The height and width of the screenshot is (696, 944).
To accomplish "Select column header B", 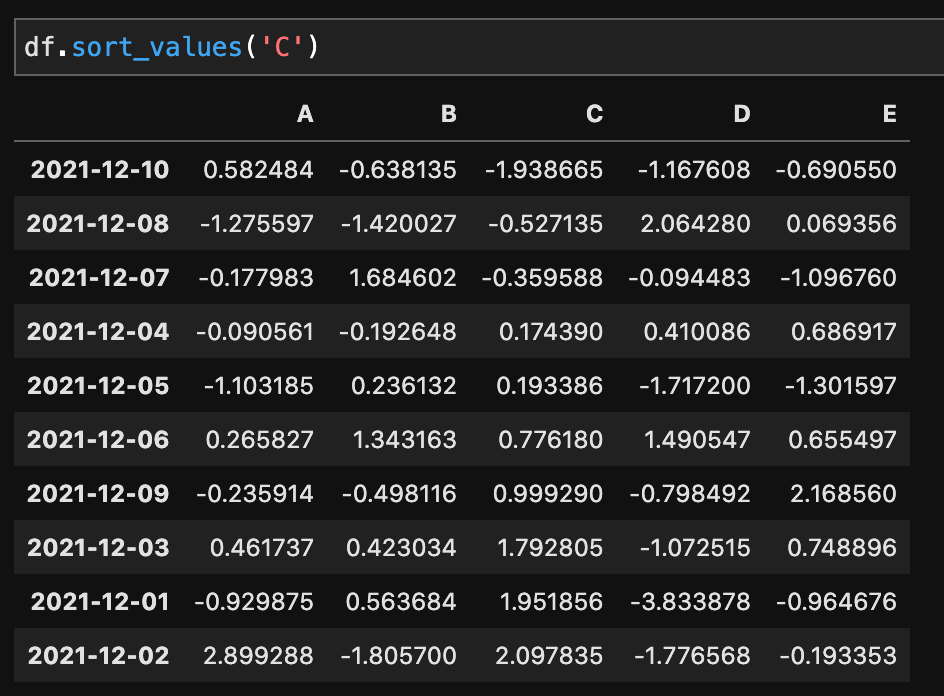I will point(449,114).
